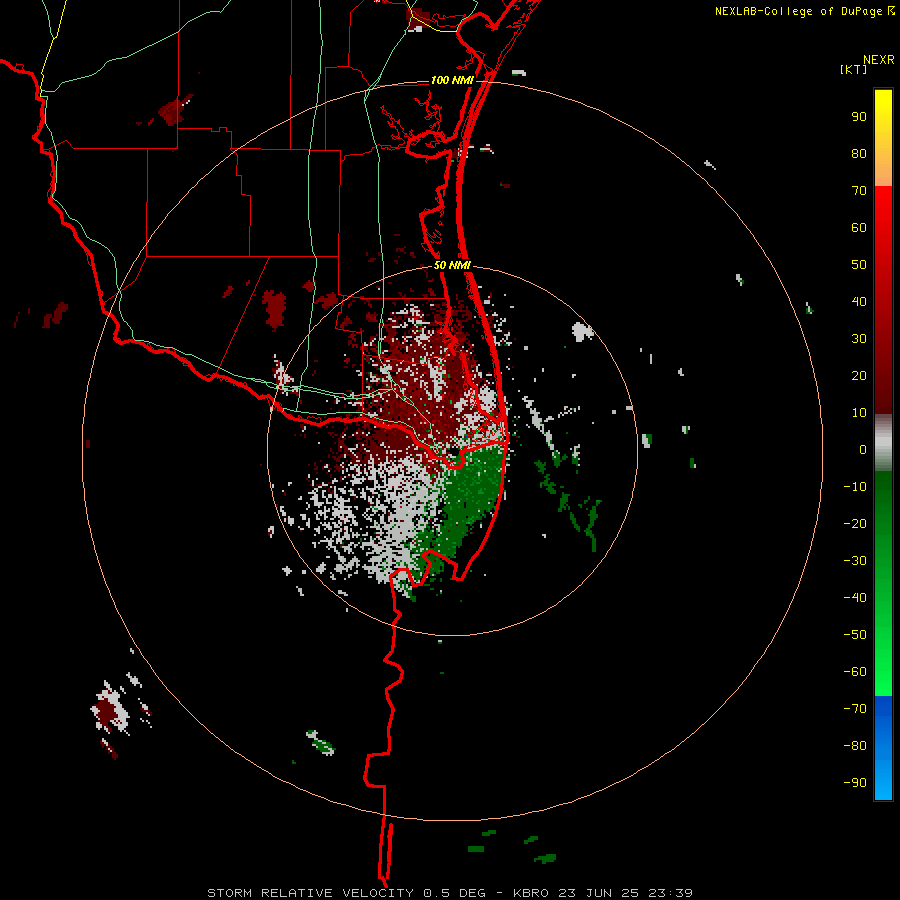Click the blue segment of the color bar
900x900 pixels.
point(883,747)
